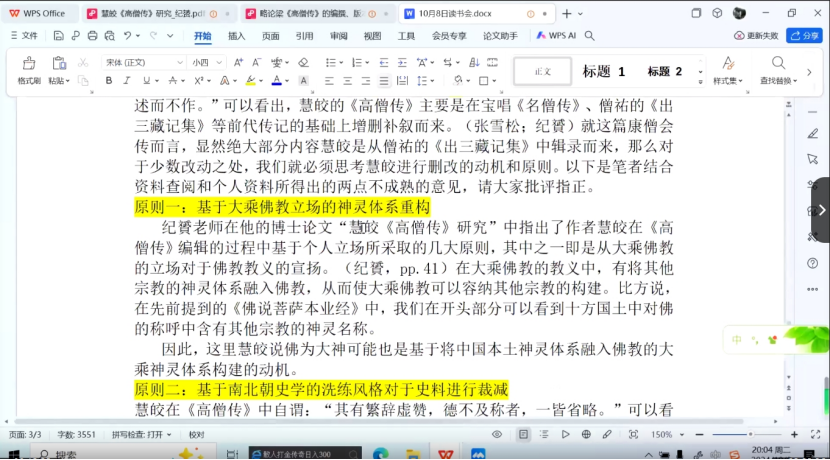Apply 标题 2 style
This screenshot has width=830, height=460.
pos(665,71)
